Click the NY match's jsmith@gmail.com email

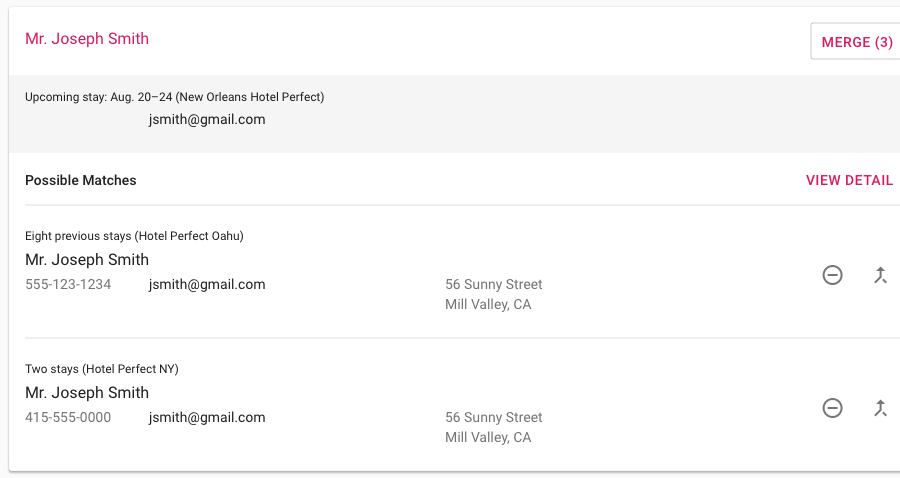(x=207, y=417)
